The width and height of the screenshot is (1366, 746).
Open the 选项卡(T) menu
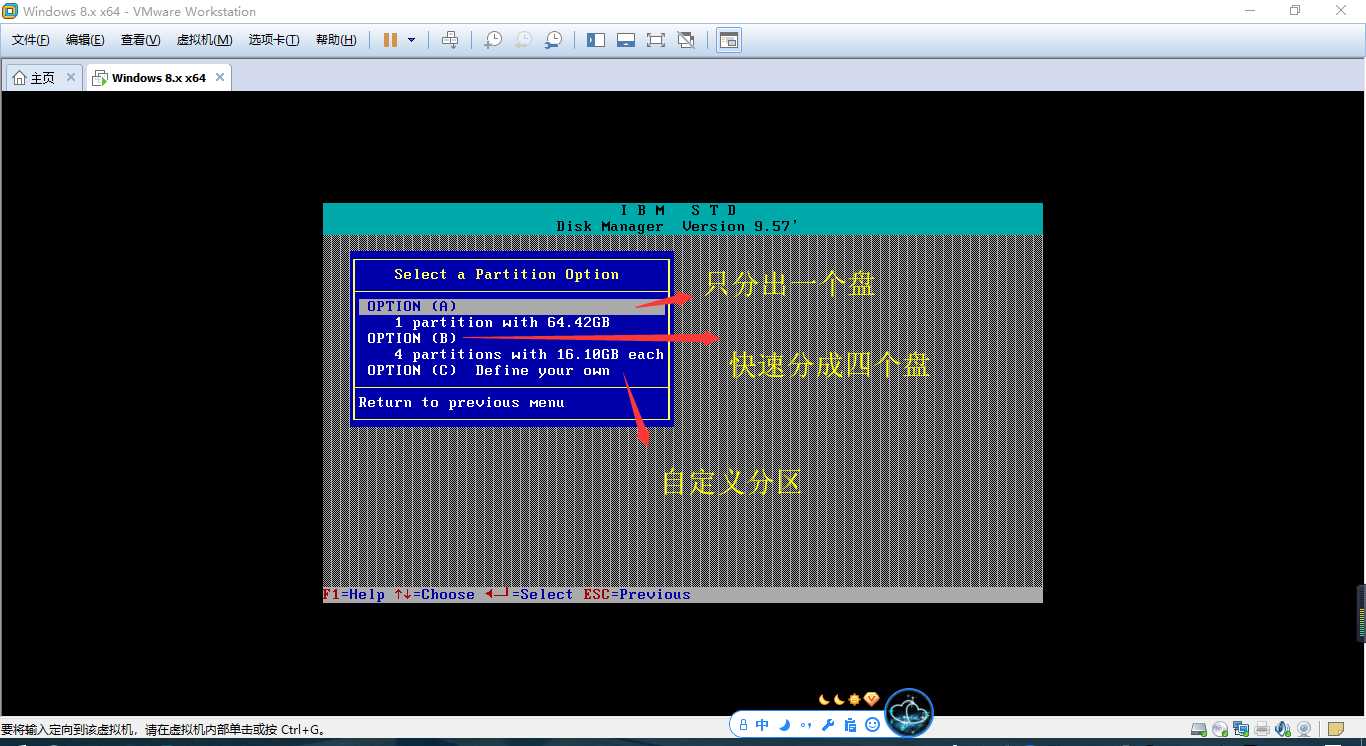tap(274, 40)
